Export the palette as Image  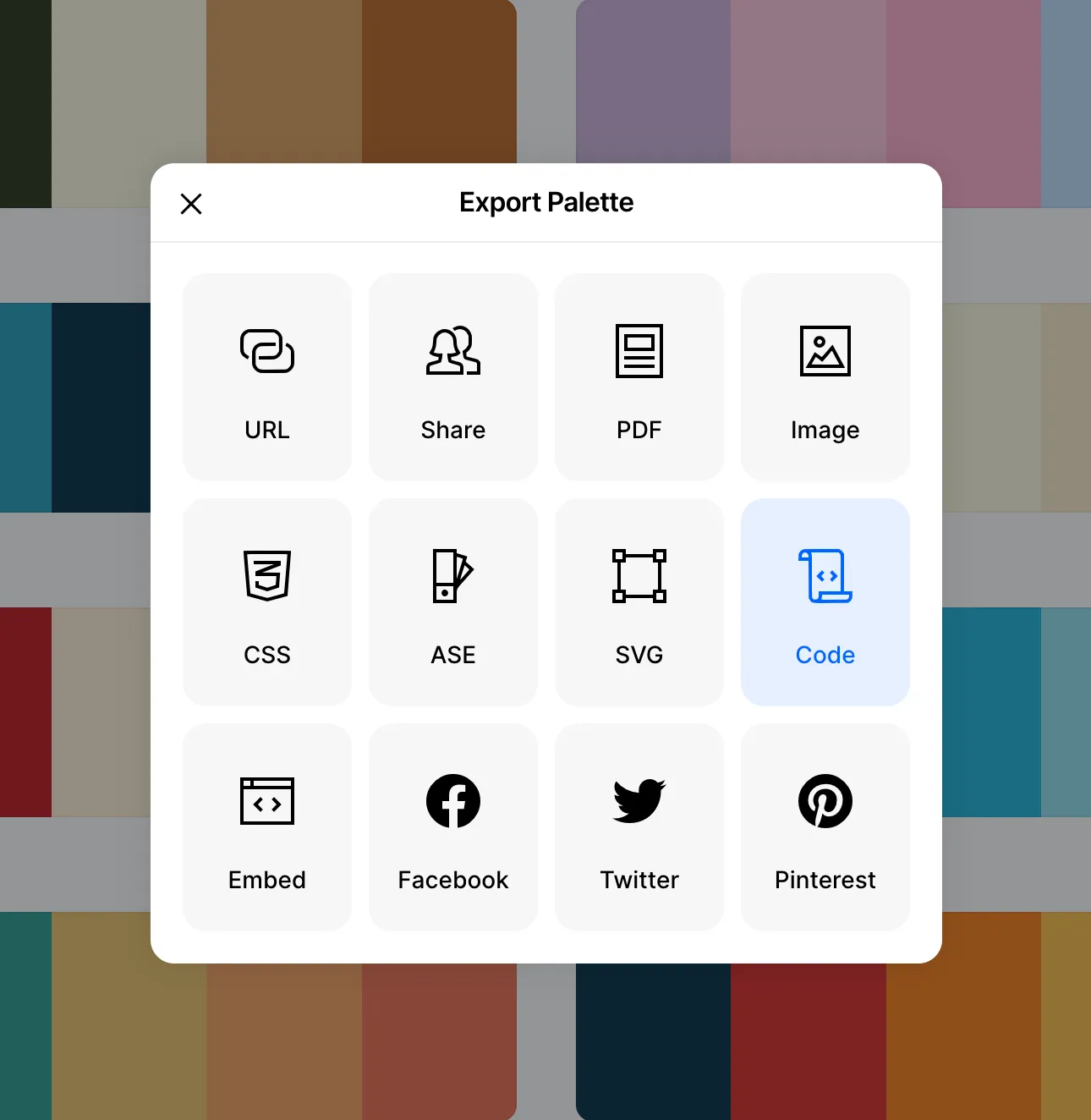pyautogui.click(x=825, y=376)
